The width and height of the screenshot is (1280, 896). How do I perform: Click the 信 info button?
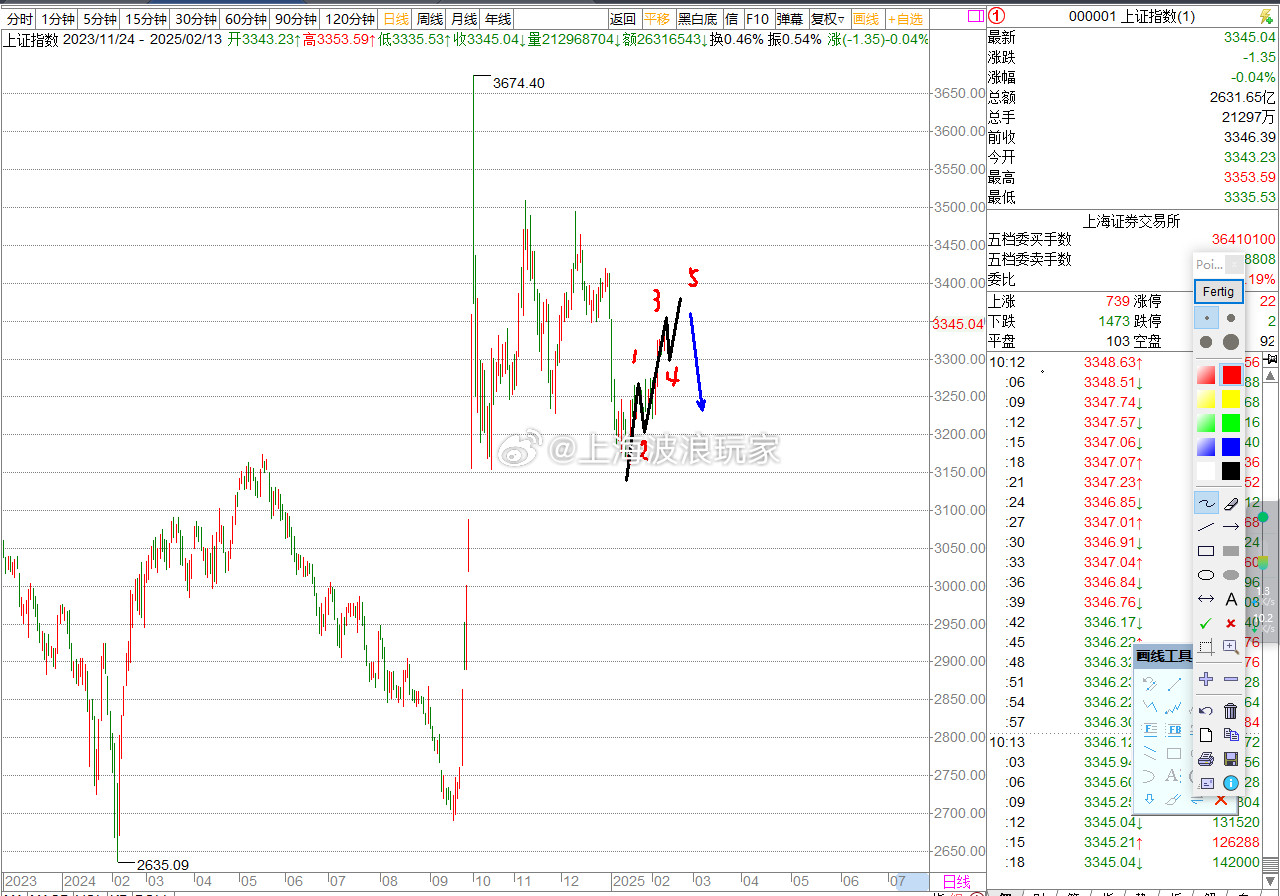point(732,19)
